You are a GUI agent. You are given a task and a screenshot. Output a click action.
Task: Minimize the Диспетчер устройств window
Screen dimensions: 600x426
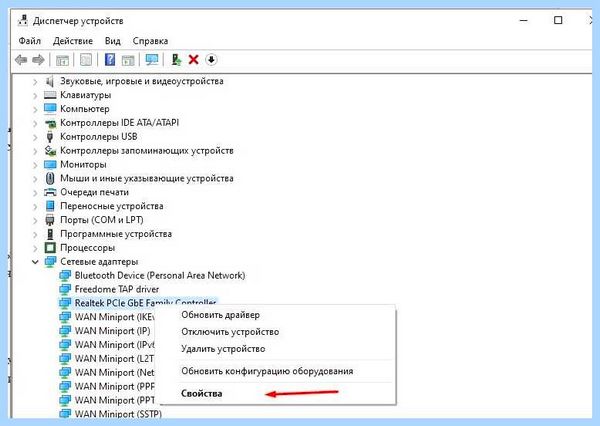524,20
